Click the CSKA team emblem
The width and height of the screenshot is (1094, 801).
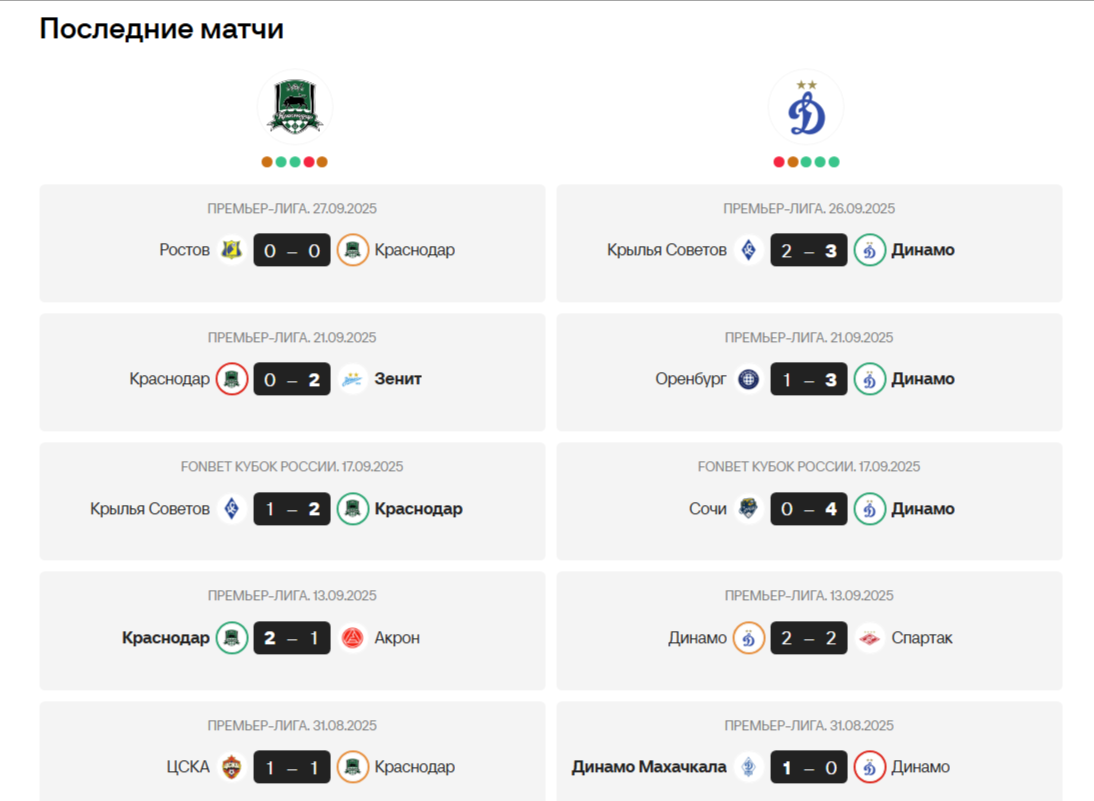tap(232, 768)
